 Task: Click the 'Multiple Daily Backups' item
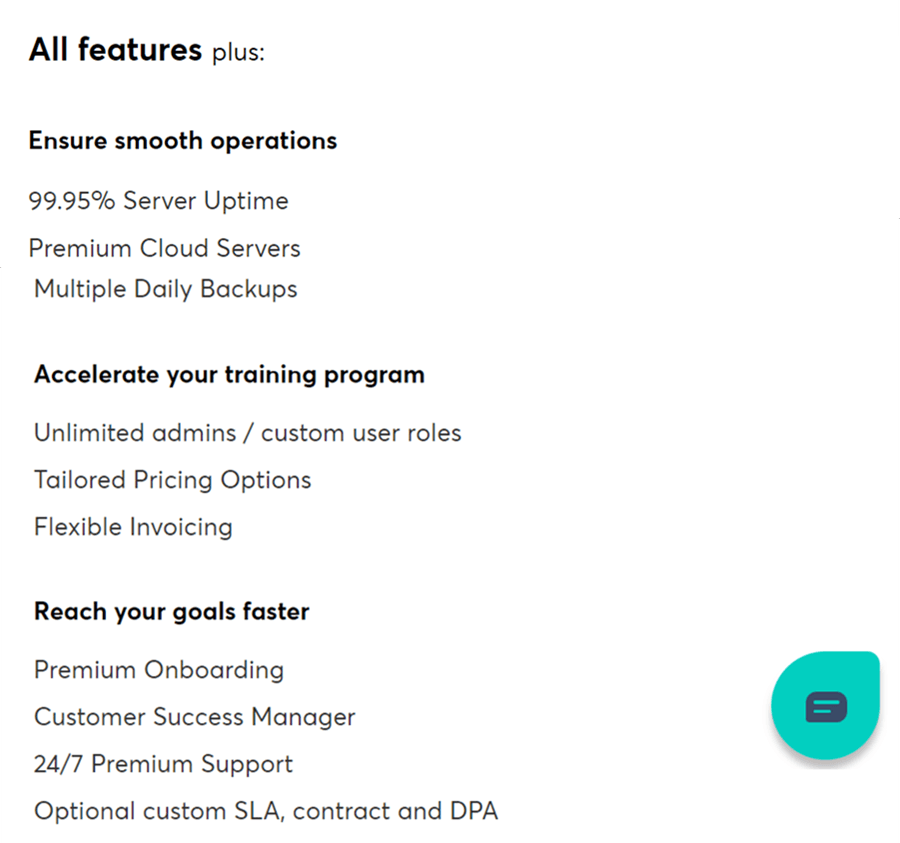coord(166,289)
